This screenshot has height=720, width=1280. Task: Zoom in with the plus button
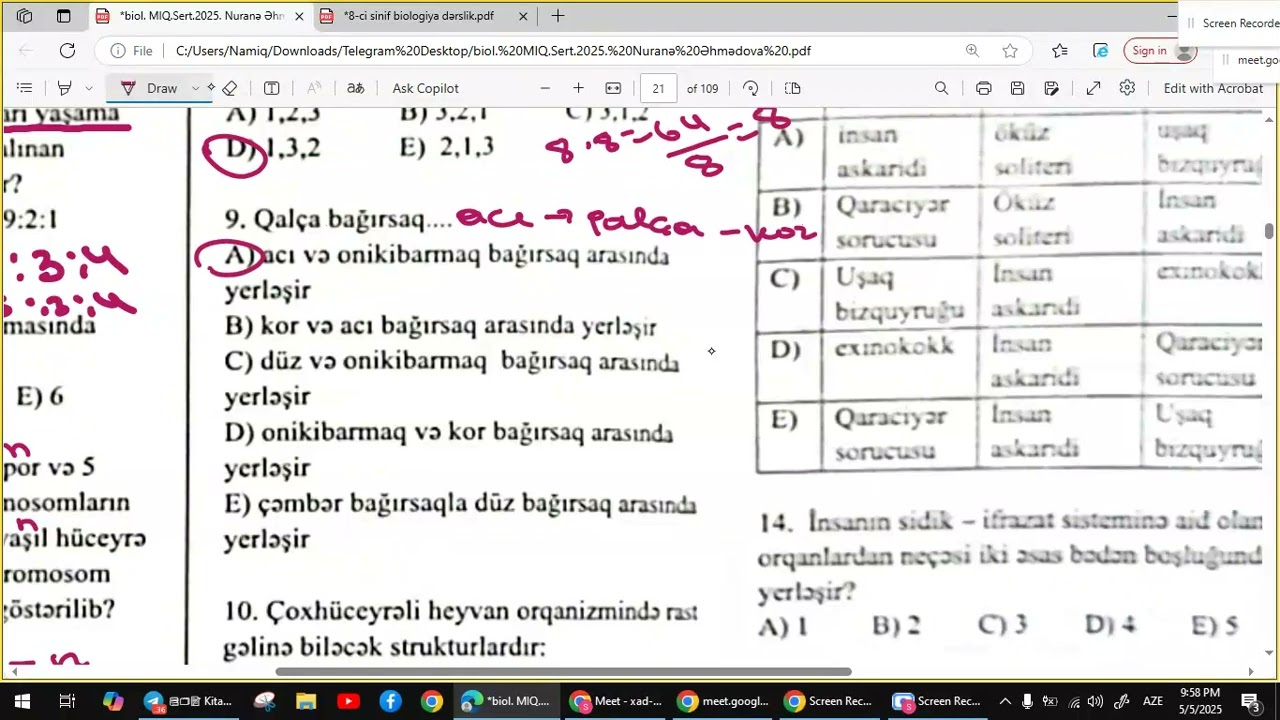tap(578, 88)
